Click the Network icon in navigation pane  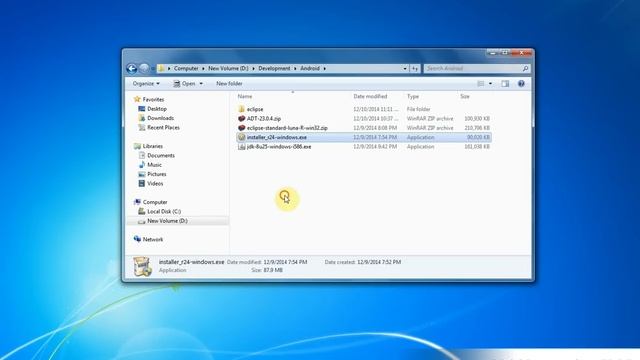(x=137, y=239)
